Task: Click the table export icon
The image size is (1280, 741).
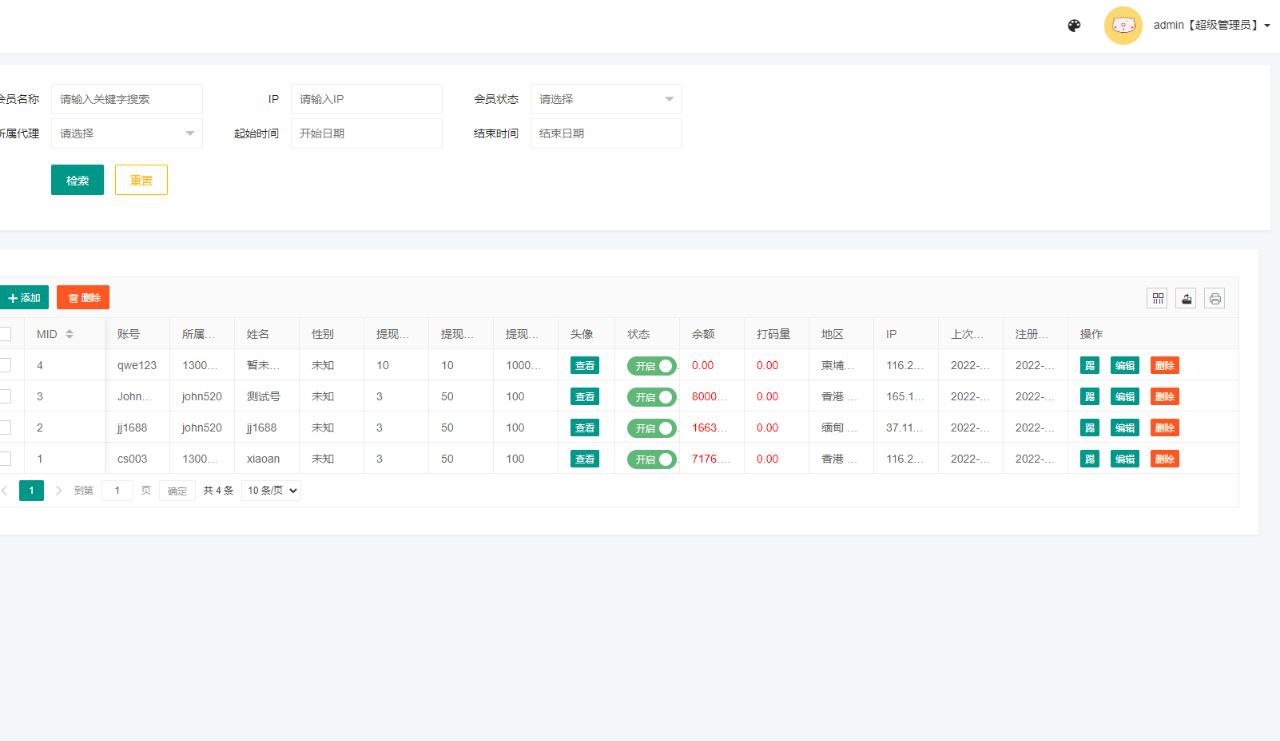Action: tap(1186, 298)
